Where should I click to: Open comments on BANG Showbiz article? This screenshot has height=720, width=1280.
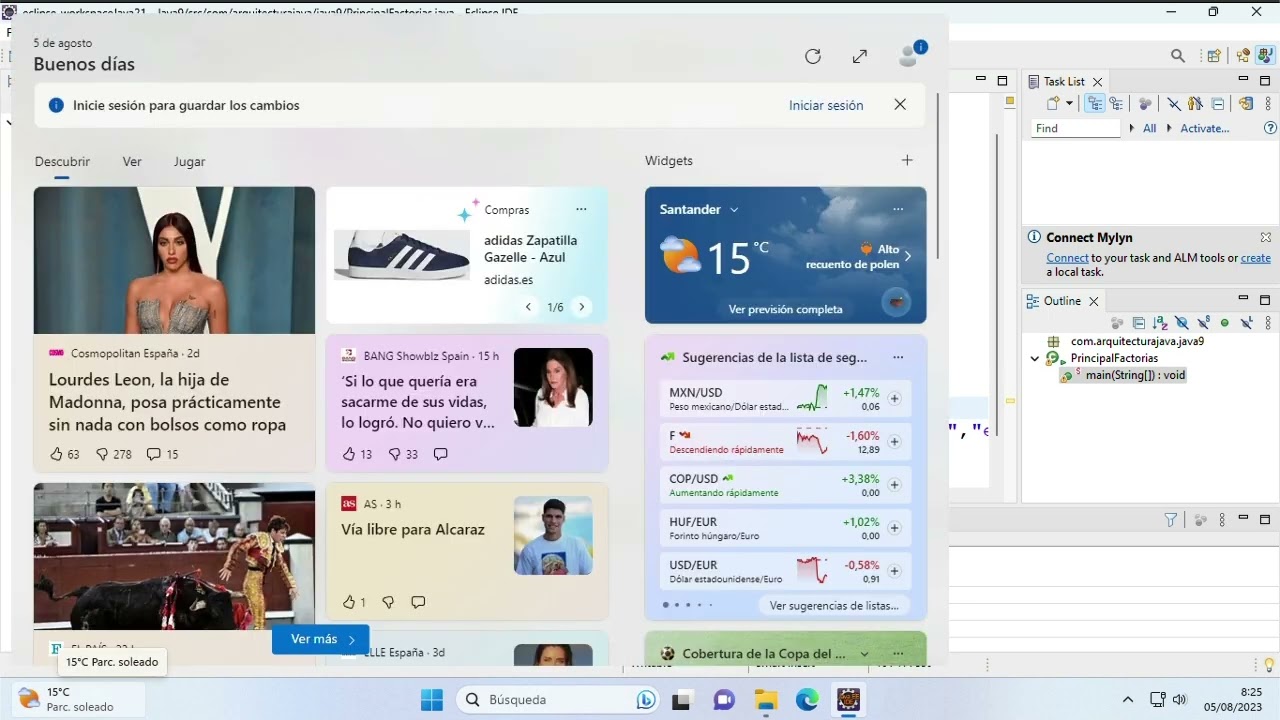440,454
